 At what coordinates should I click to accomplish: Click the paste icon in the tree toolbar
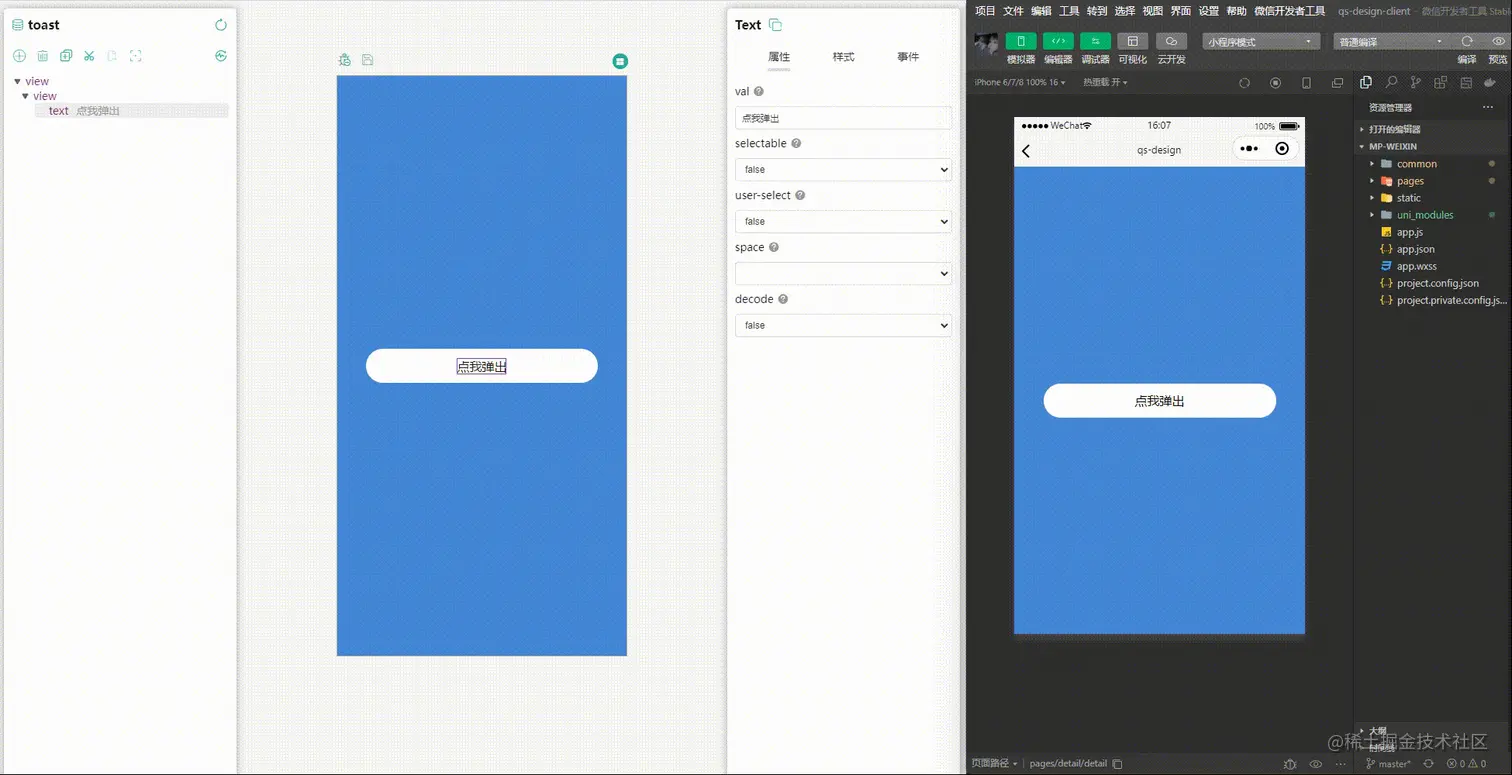click(x=112, y=56)
